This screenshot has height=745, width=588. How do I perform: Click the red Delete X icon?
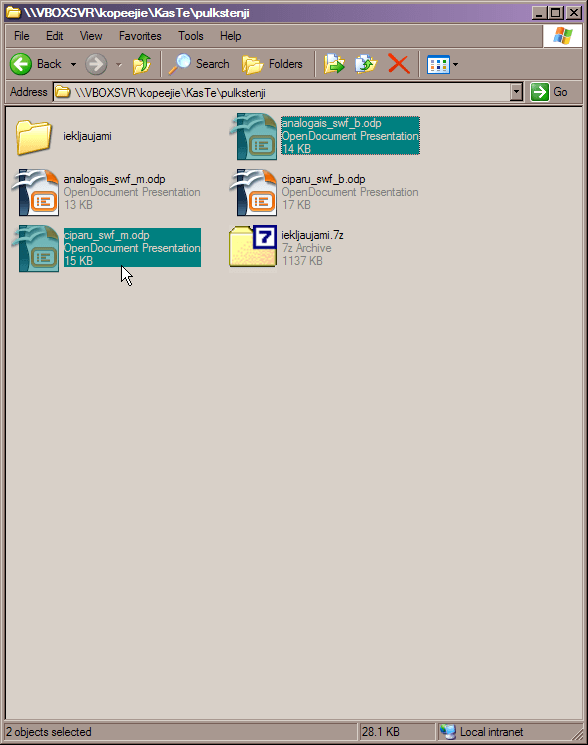(x=399, y=64)
